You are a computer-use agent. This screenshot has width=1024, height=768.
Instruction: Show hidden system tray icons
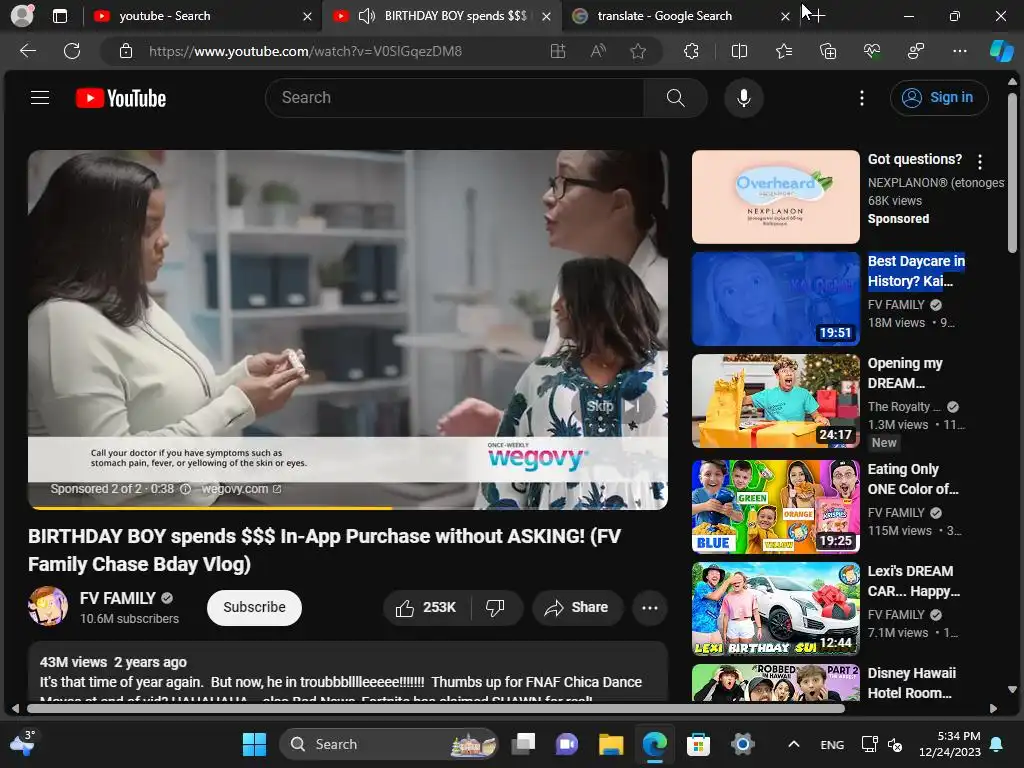pyautogui.click(x=793, y=744)
